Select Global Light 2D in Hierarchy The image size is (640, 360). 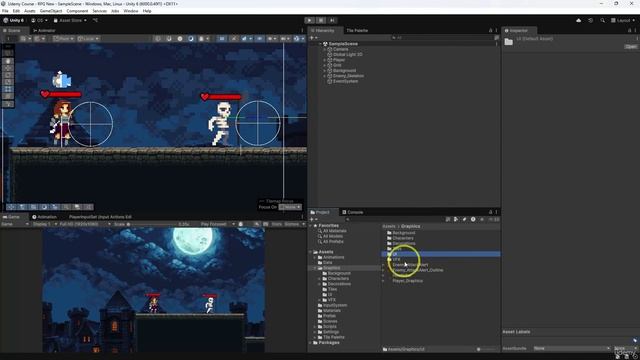347,54
